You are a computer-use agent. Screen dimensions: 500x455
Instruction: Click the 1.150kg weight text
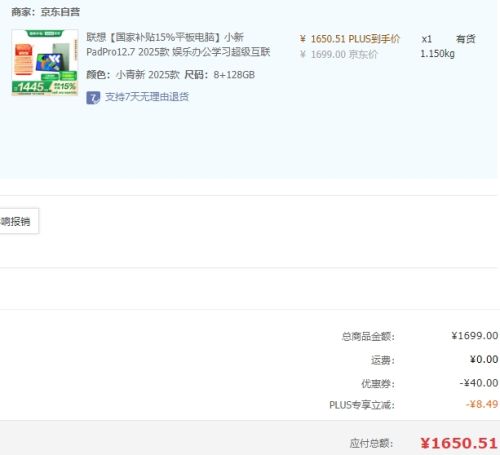pos(437,54)
